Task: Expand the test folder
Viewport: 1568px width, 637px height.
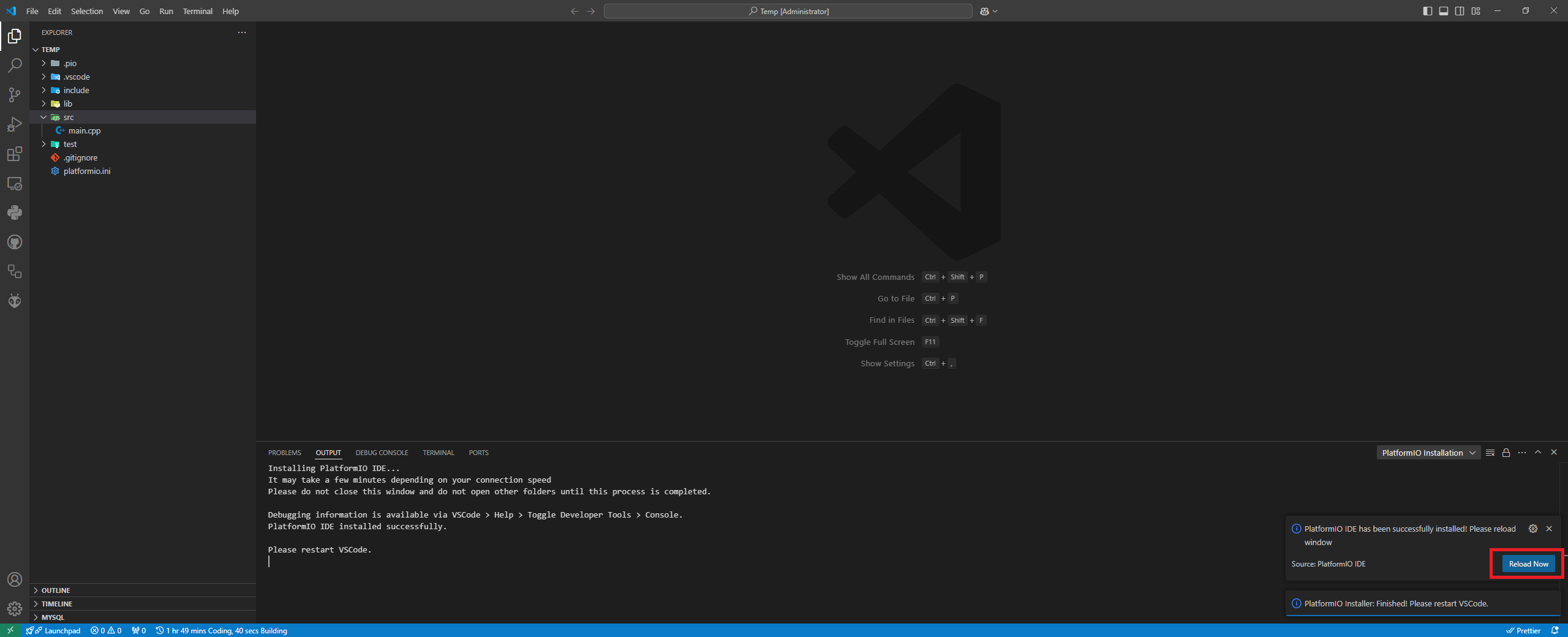Action: coord(143,144)
